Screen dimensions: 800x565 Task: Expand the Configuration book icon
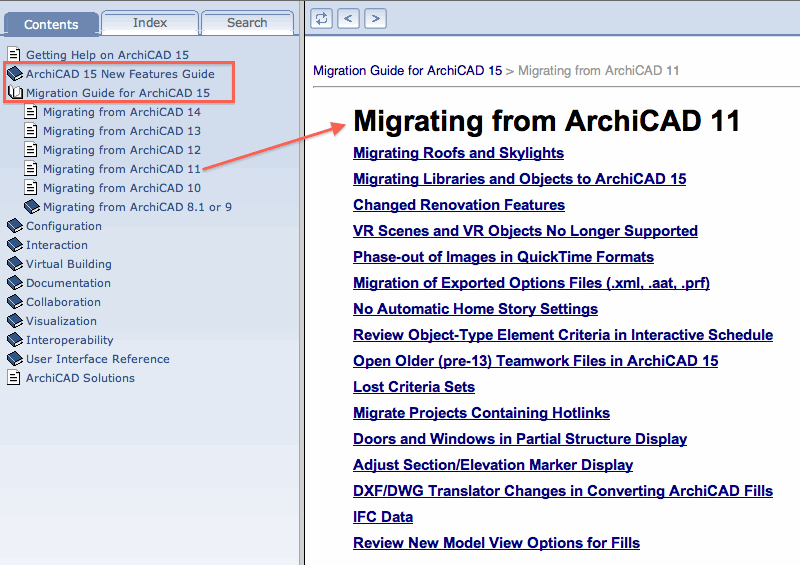coord(15,226)
